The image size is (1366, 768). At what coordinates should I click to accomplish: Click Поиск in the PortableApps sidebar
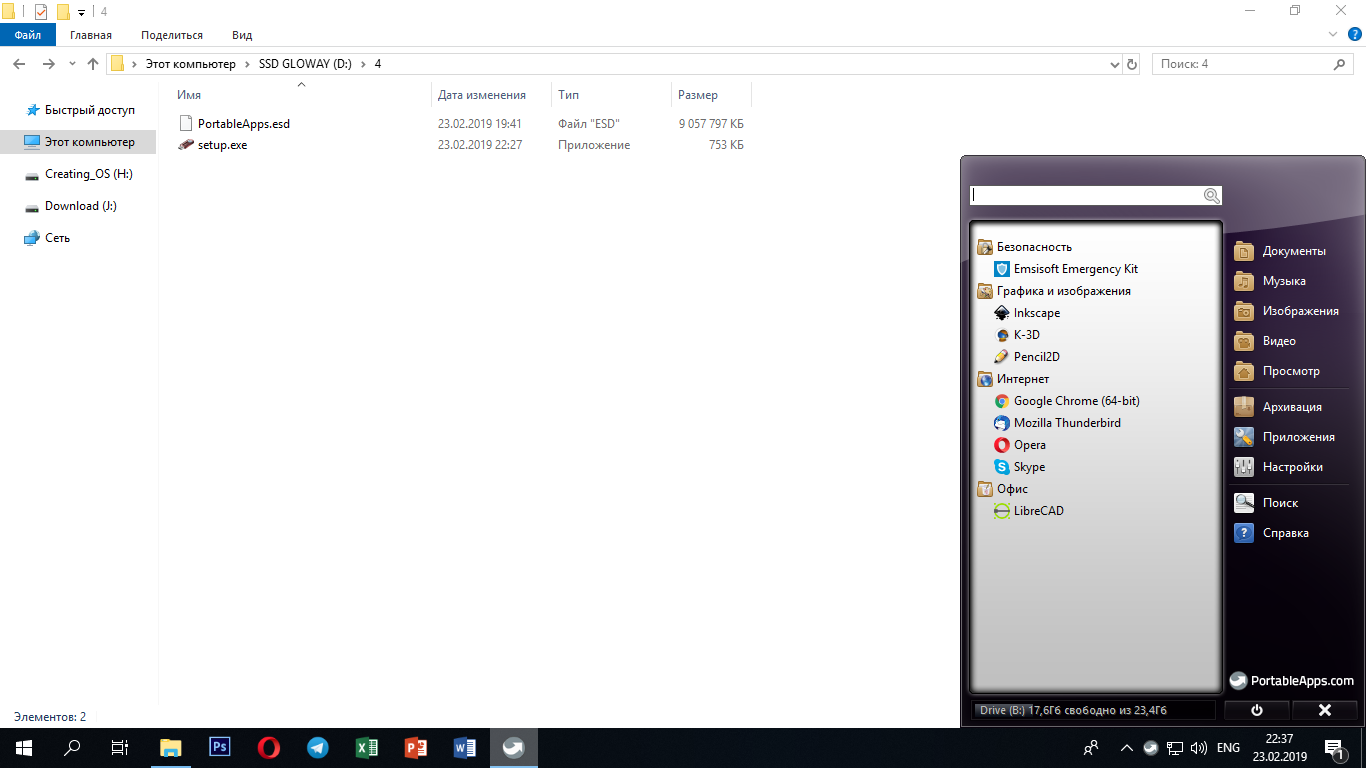click(x=1266, y=503)
